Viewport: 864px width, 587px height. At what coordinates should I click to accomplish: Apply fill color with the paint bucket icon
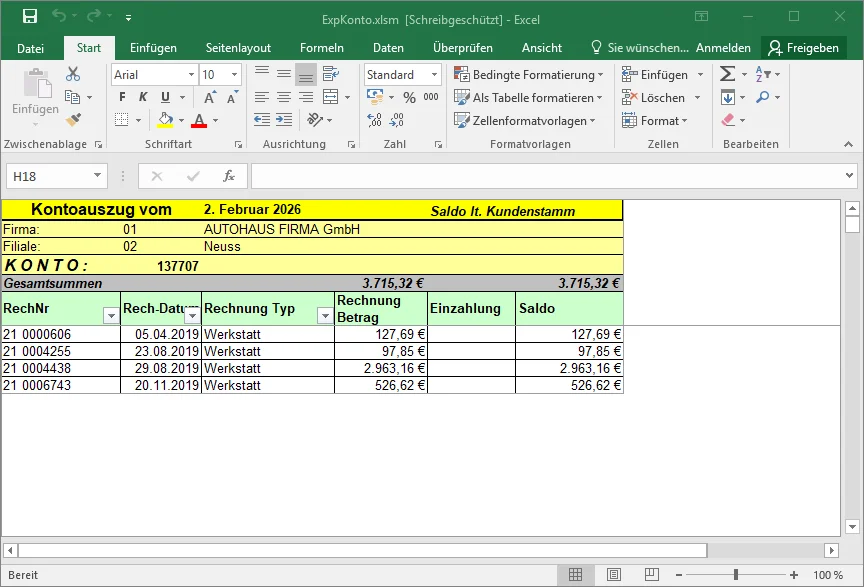165,120
